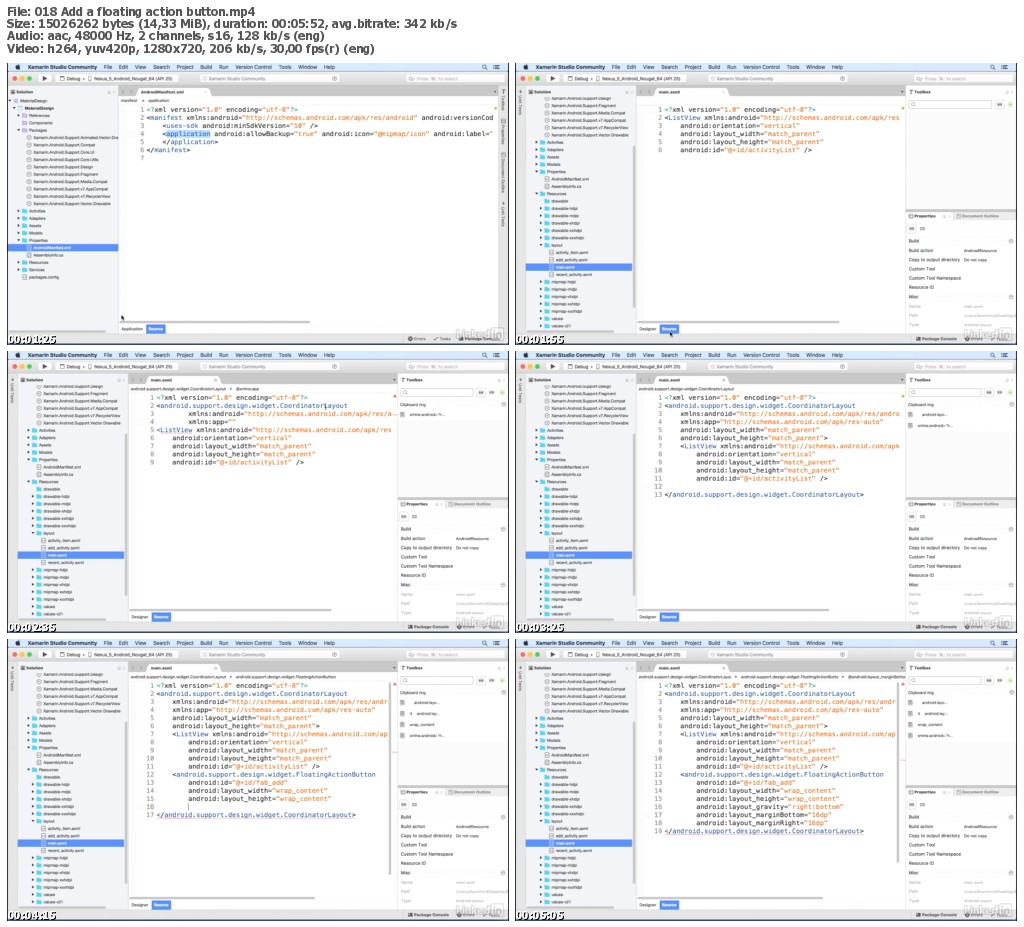Click wrap_content clipboard item icon in 00:04:15 frame
The height and width of the screenshot is (927, 1024).
click(x=403, y=724)
